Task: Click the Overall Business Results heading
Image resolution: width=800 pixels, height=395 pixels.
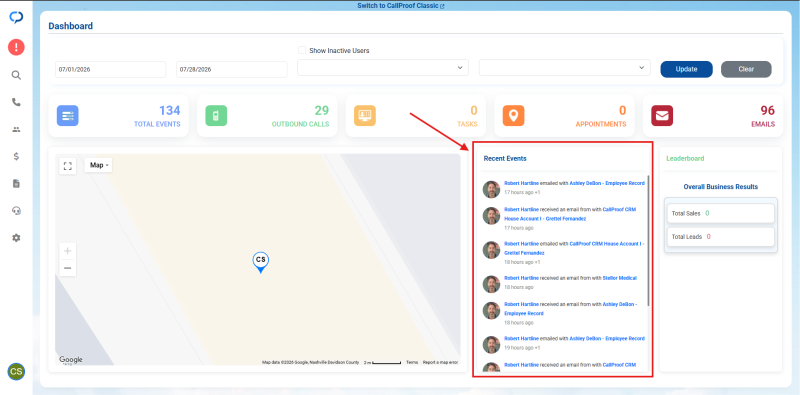Action: pos(720,187)
